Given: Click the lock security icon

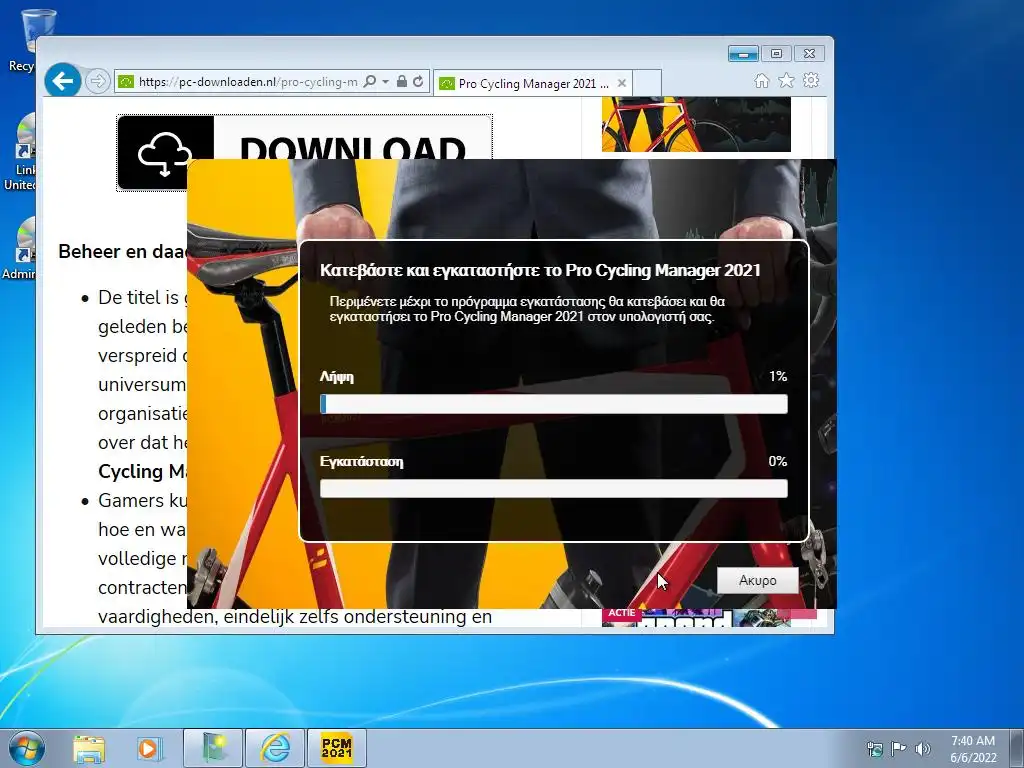Looking at the screenshot, I should [x=402, y=82].
